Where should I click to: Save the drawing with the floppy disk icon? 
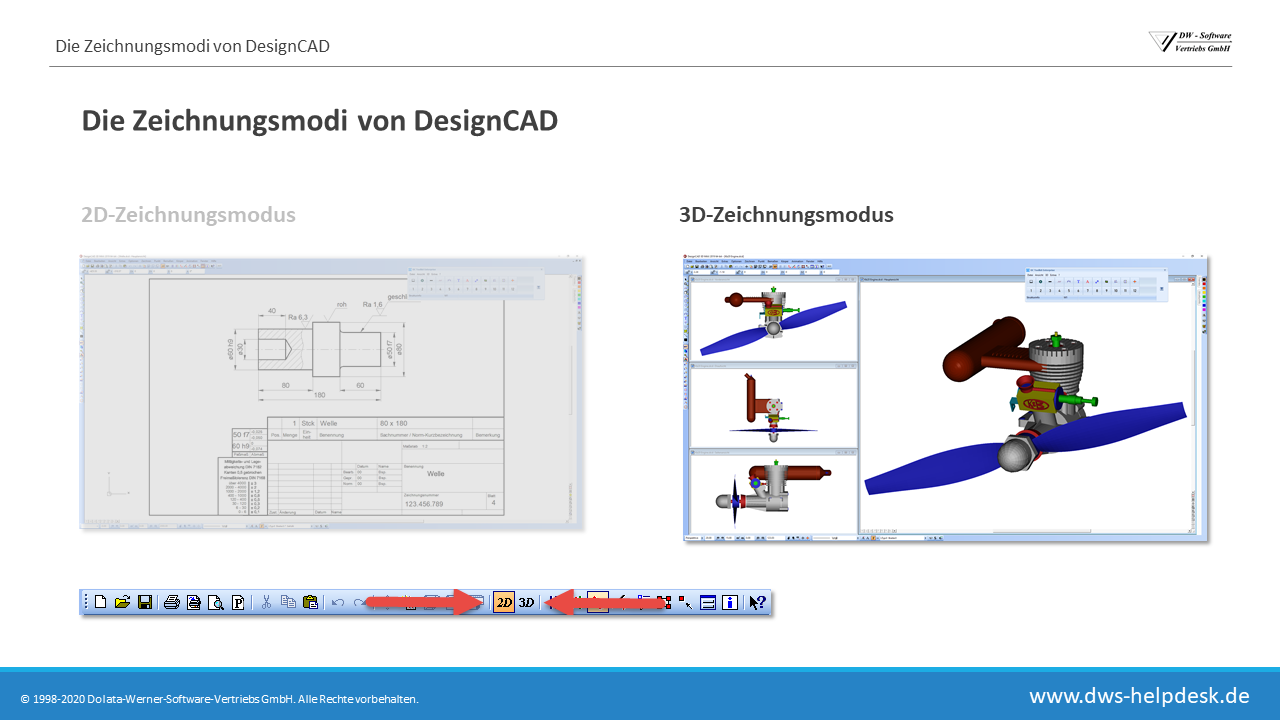pyautogui.click(x=145, y=602)
